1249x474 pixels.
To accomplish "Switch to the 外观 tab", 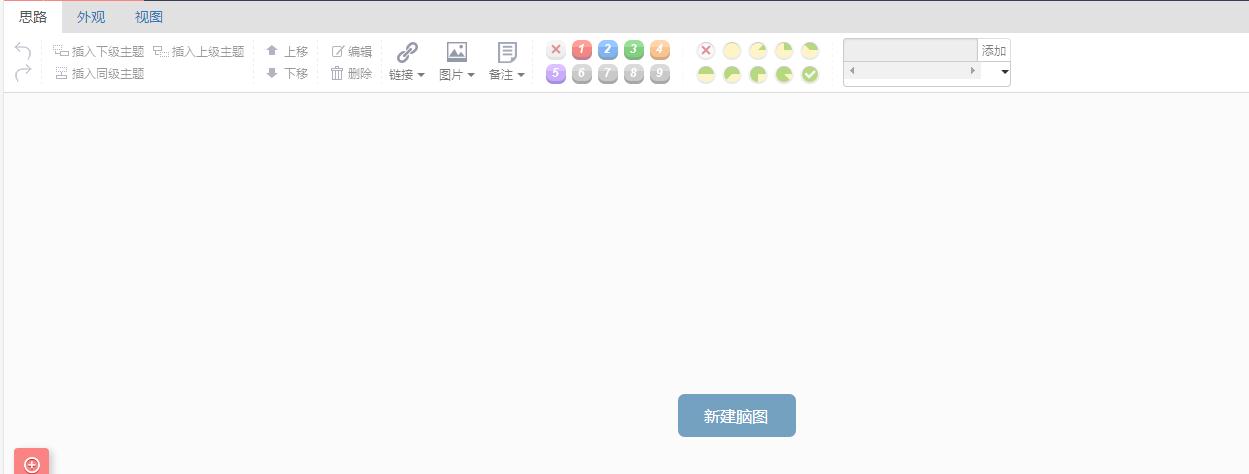I will point(91,17).
